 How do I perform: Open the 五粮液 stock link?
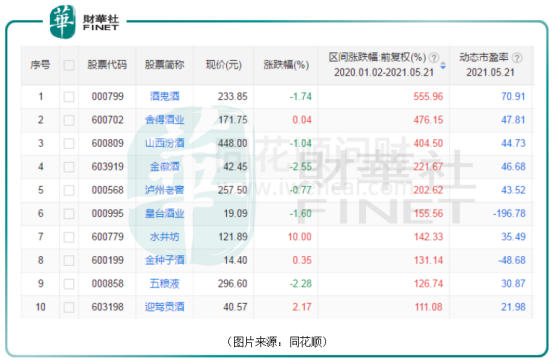pyautogui.click(x=164, y=283)
